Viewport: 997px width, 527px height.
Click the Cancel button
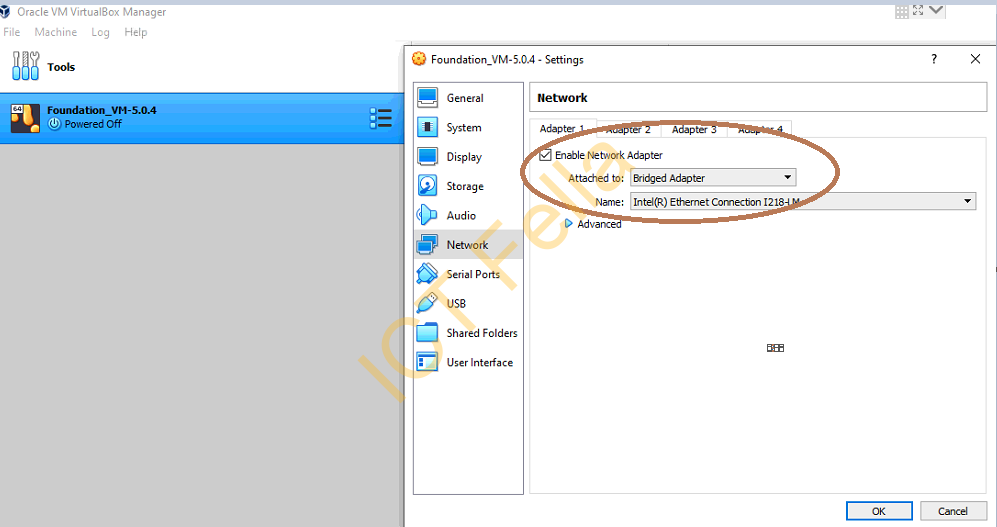tap(952, 511)
